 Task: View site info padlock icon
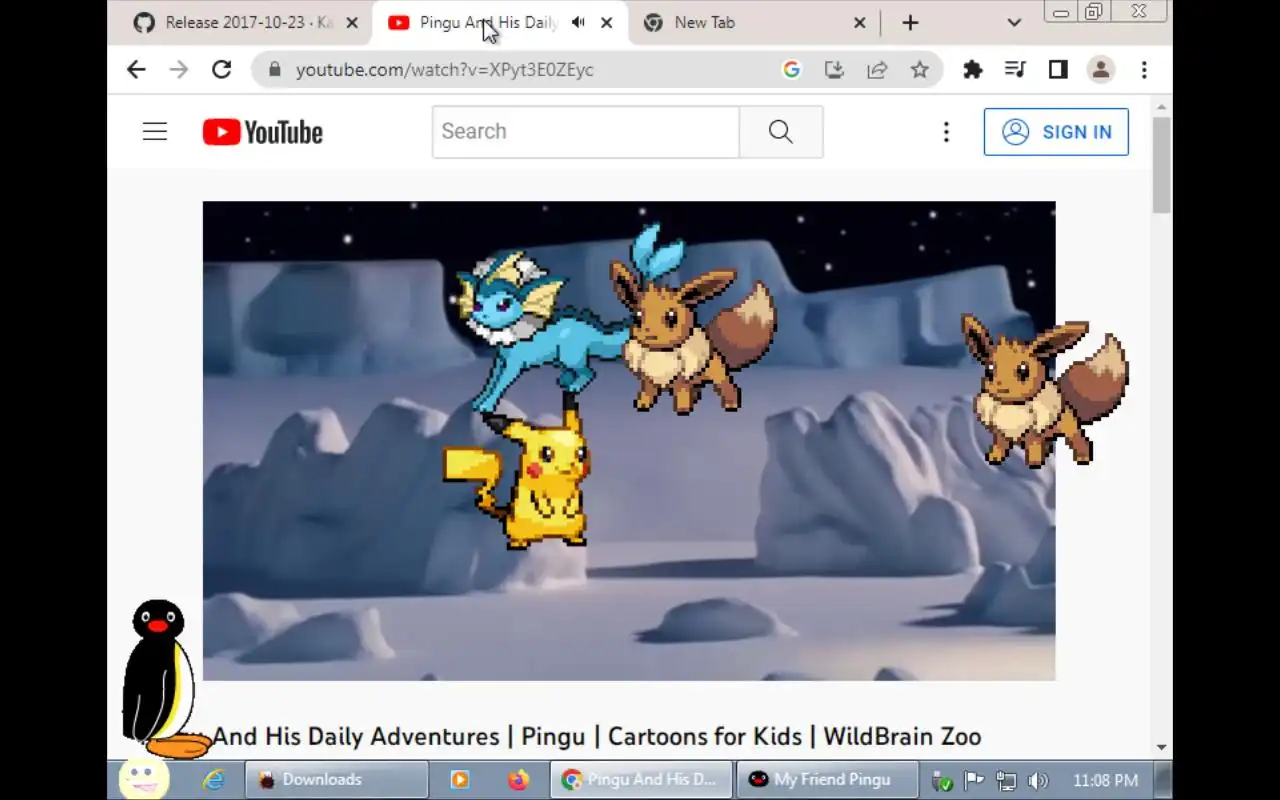click(274, 70)
